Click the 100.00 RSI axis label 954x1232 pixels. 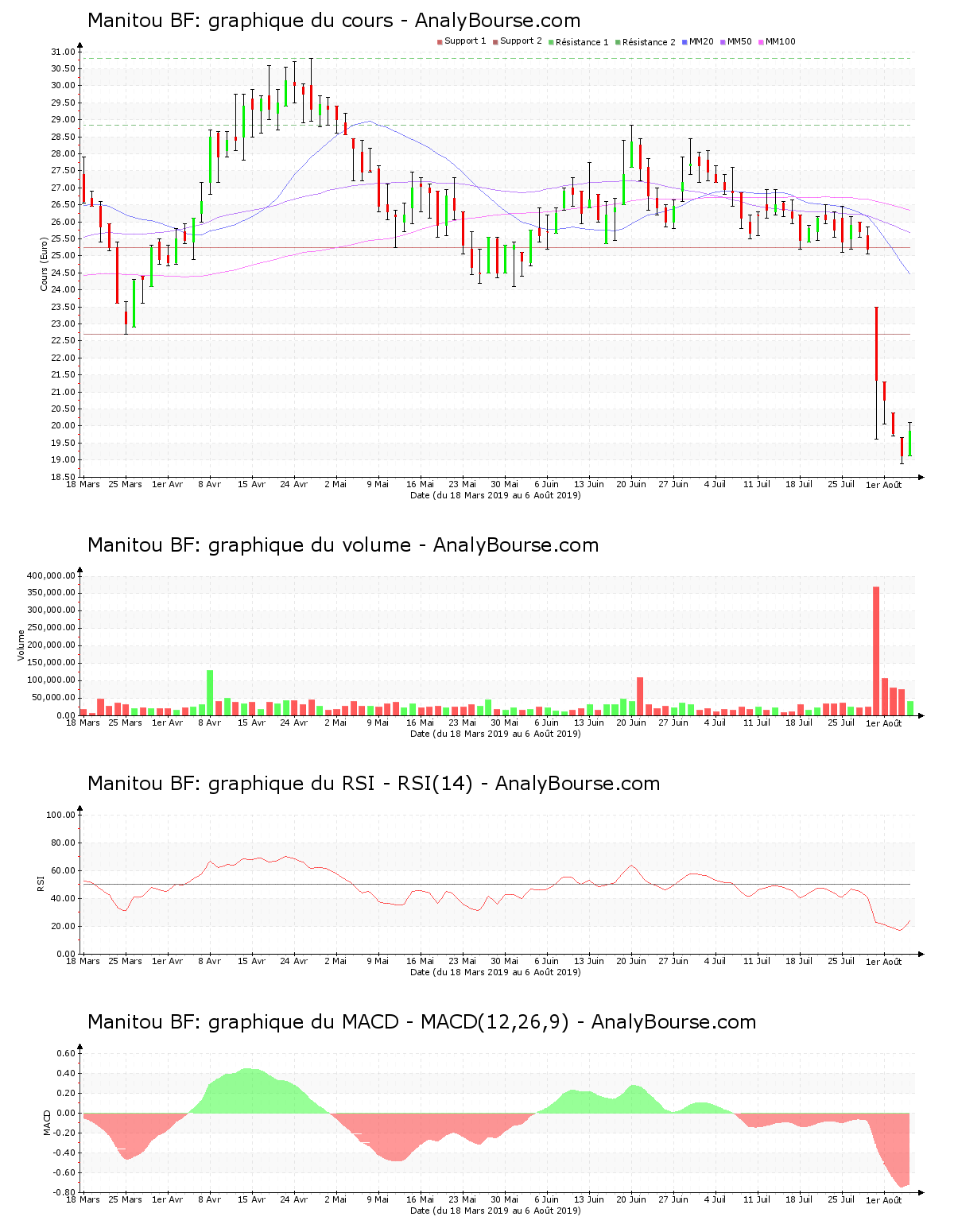click(x=60, y=815)
